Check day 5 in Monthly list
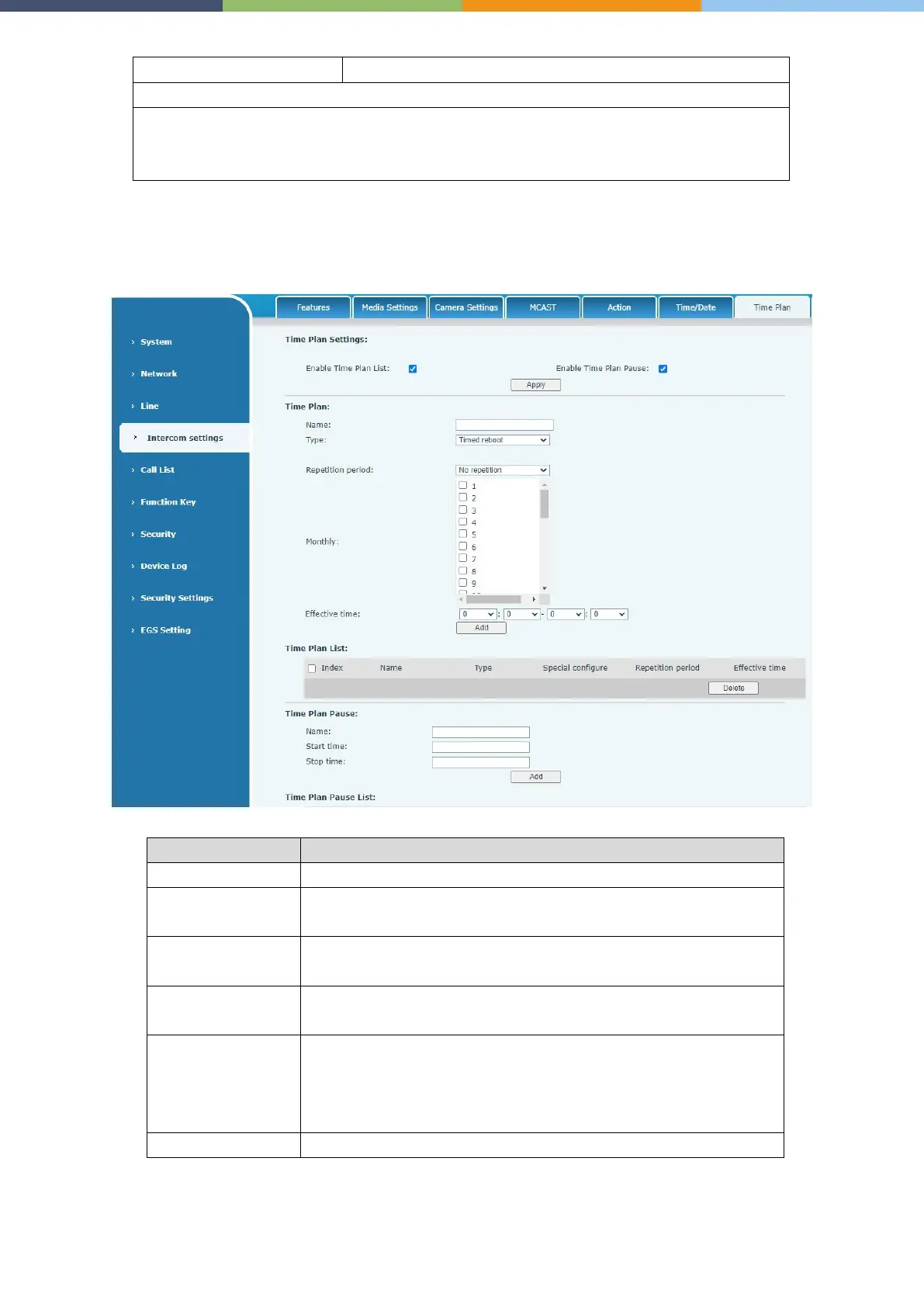The height and width of the screenshot is (1307, 924). [463, 534]
